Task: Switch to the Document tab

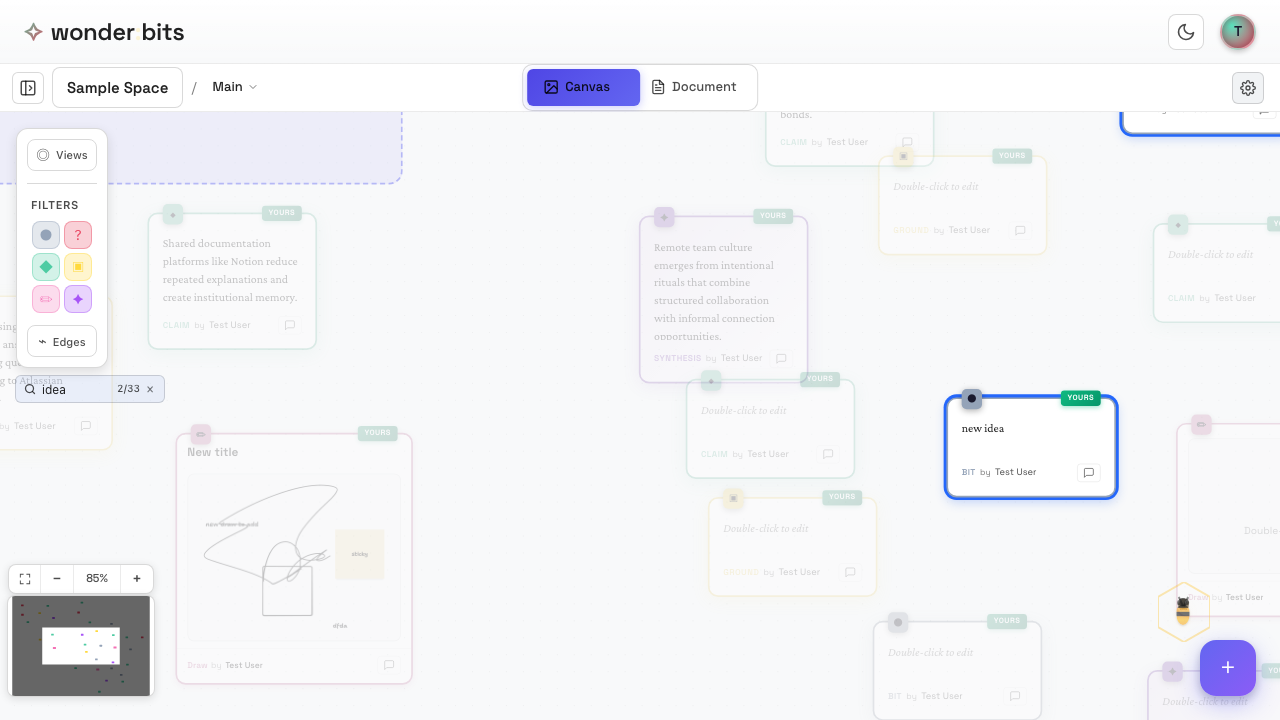Action: 694,87
